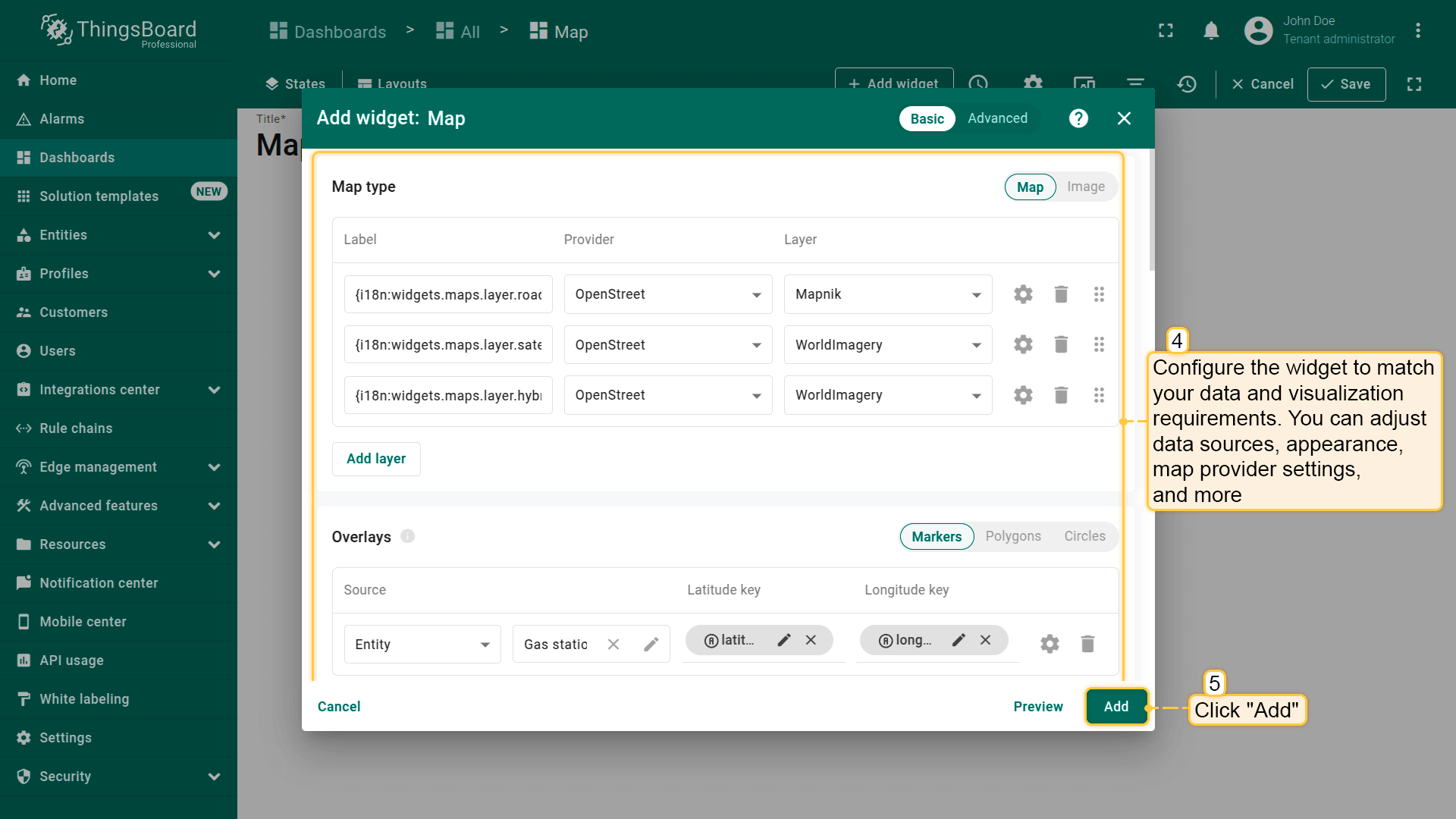
Task: Open settings gear for Mapnik layer
Action: (1023, 294)
